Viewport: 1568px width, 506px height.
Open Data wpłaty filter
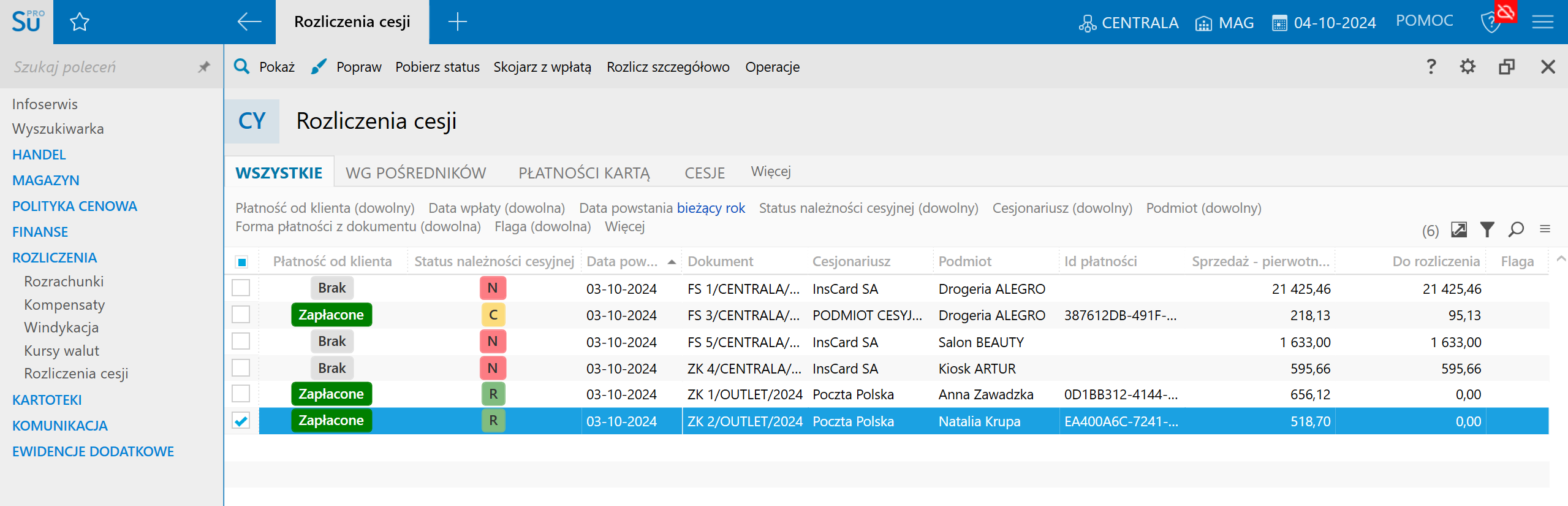[496, 209]
